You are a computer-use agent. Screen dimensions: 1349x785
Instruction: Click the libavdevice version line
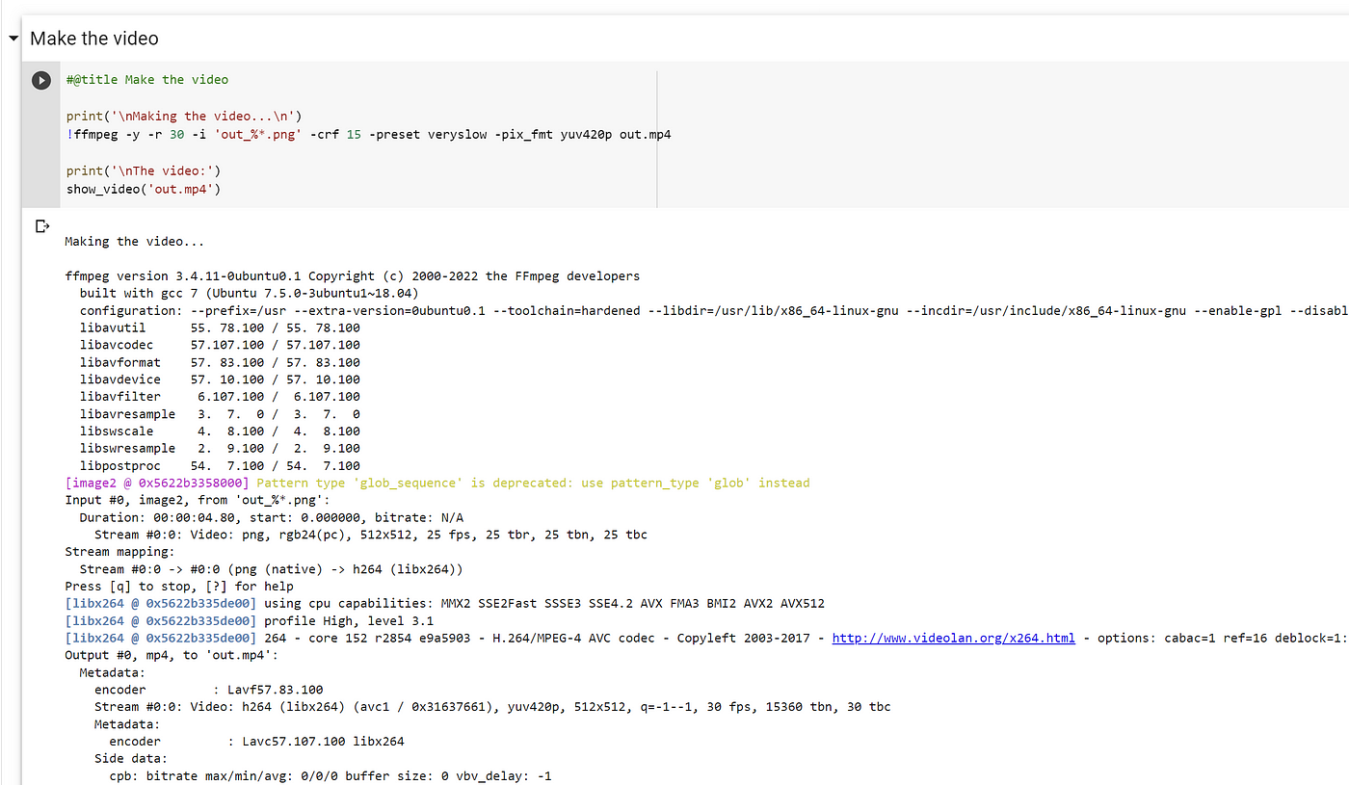click(220, 380)
